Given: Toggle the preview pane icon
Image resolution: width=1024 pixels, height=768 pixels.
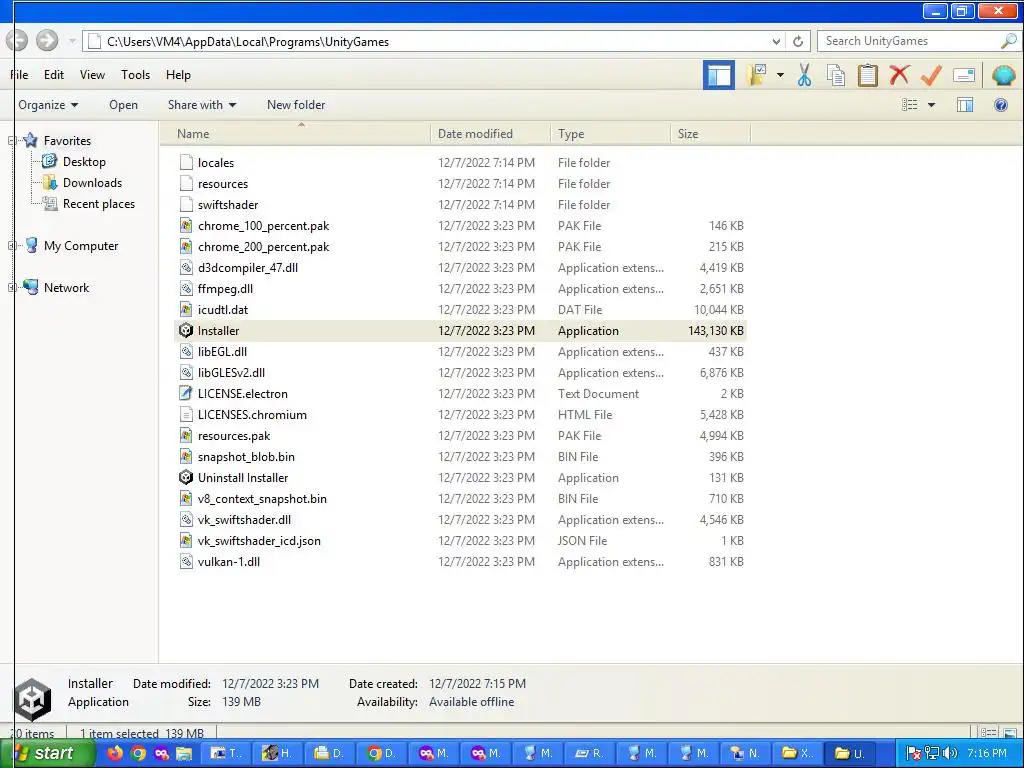Looking at the screenshot, I should (965, 105).
